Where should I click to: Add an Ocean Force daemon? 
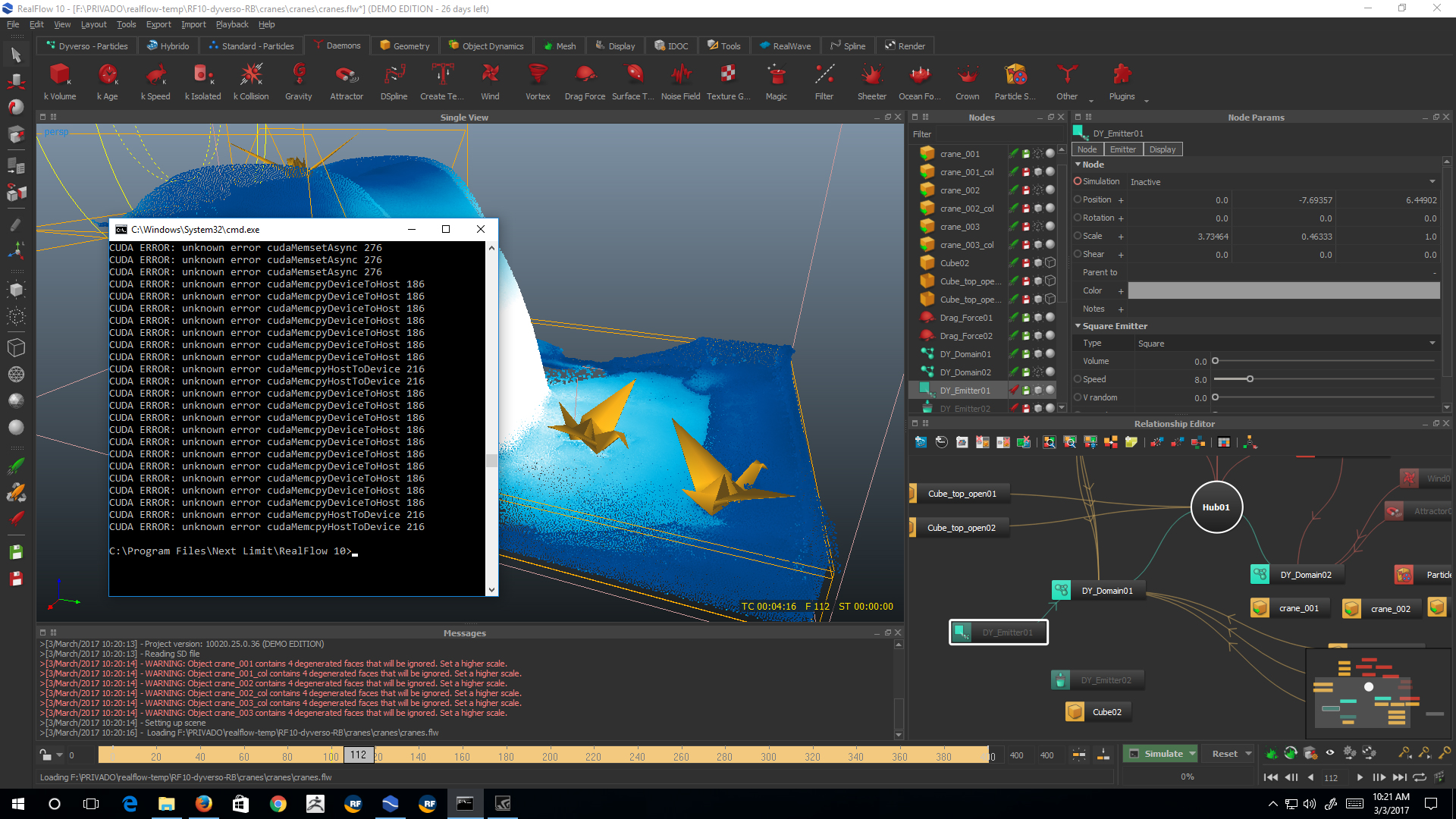[920, 81]
